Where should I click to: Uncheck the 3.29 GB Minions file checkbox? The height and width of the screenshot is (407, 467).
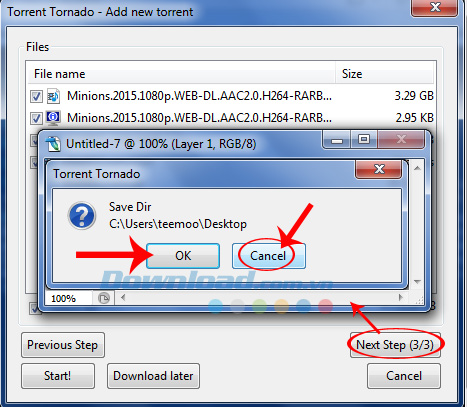pyautogui.click(x=36, y=97)
